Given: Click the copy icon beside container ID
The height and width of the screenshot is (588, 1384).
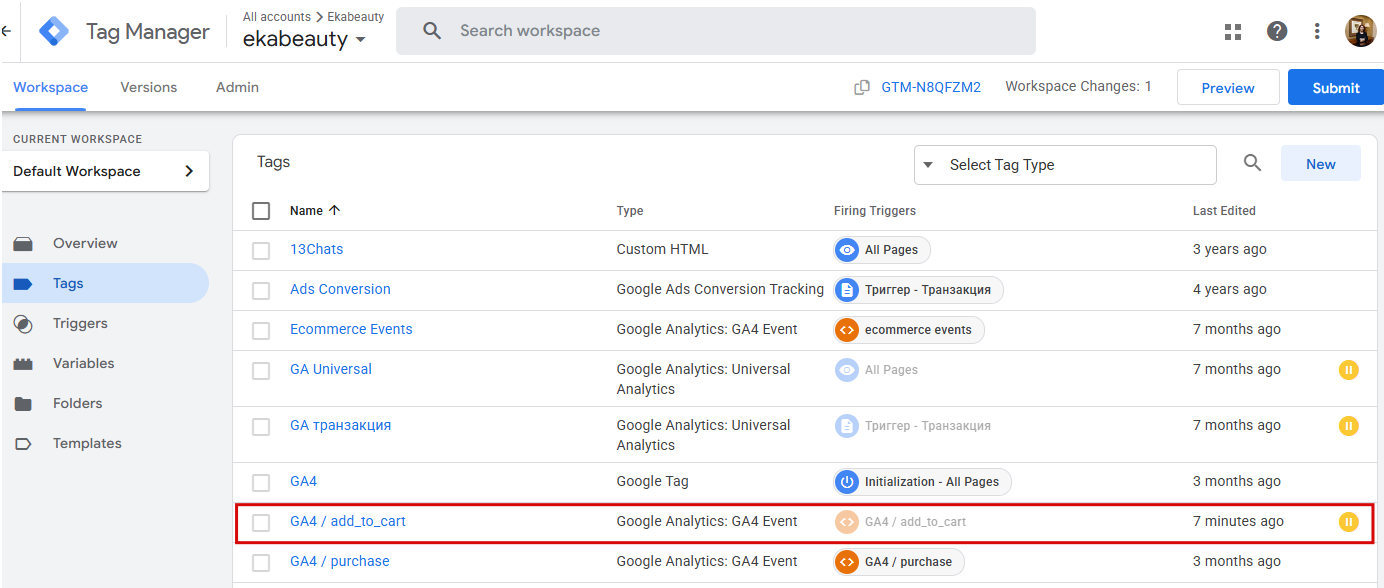Looking at the screenshot, I should (x=861, y=88).
